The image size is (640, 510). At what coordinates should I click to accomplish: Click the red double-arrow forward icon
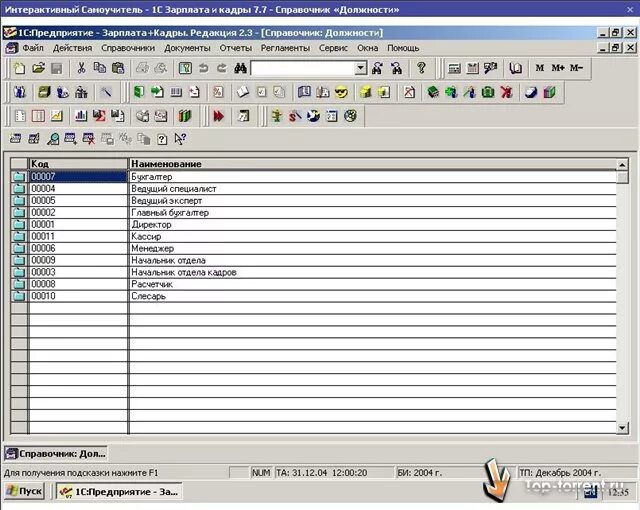(x=219, y=116)
